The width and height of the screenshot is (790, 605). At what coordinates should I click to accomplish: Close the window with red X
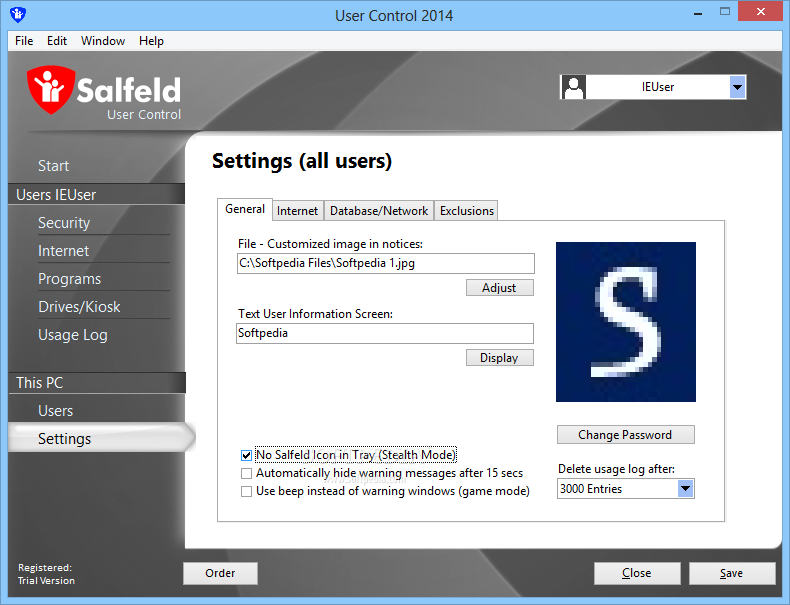point(761,12)
